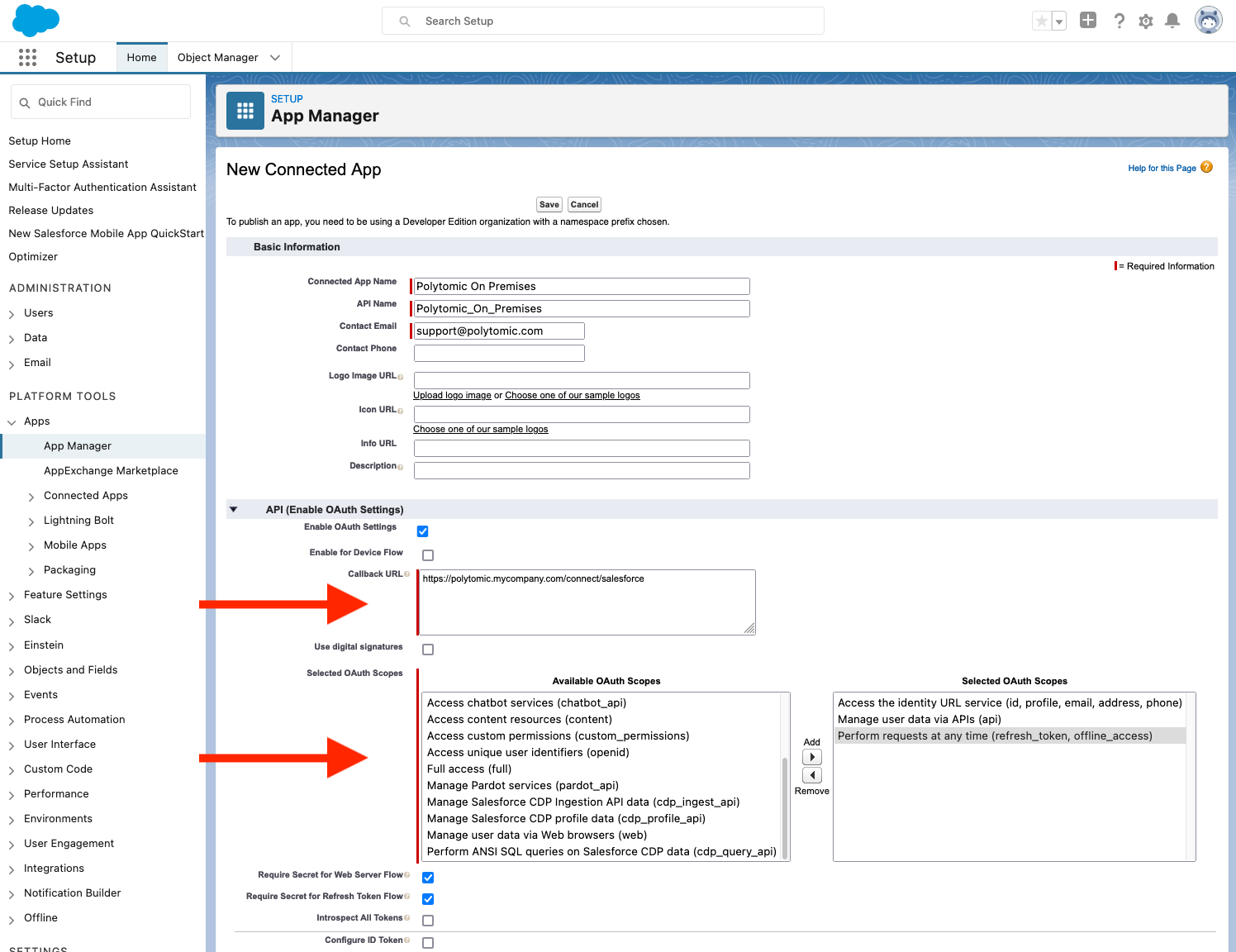The width and height of the screenshot is (1236, 952).
Task: Click the Remove scope arrow button
Action: 812,775
